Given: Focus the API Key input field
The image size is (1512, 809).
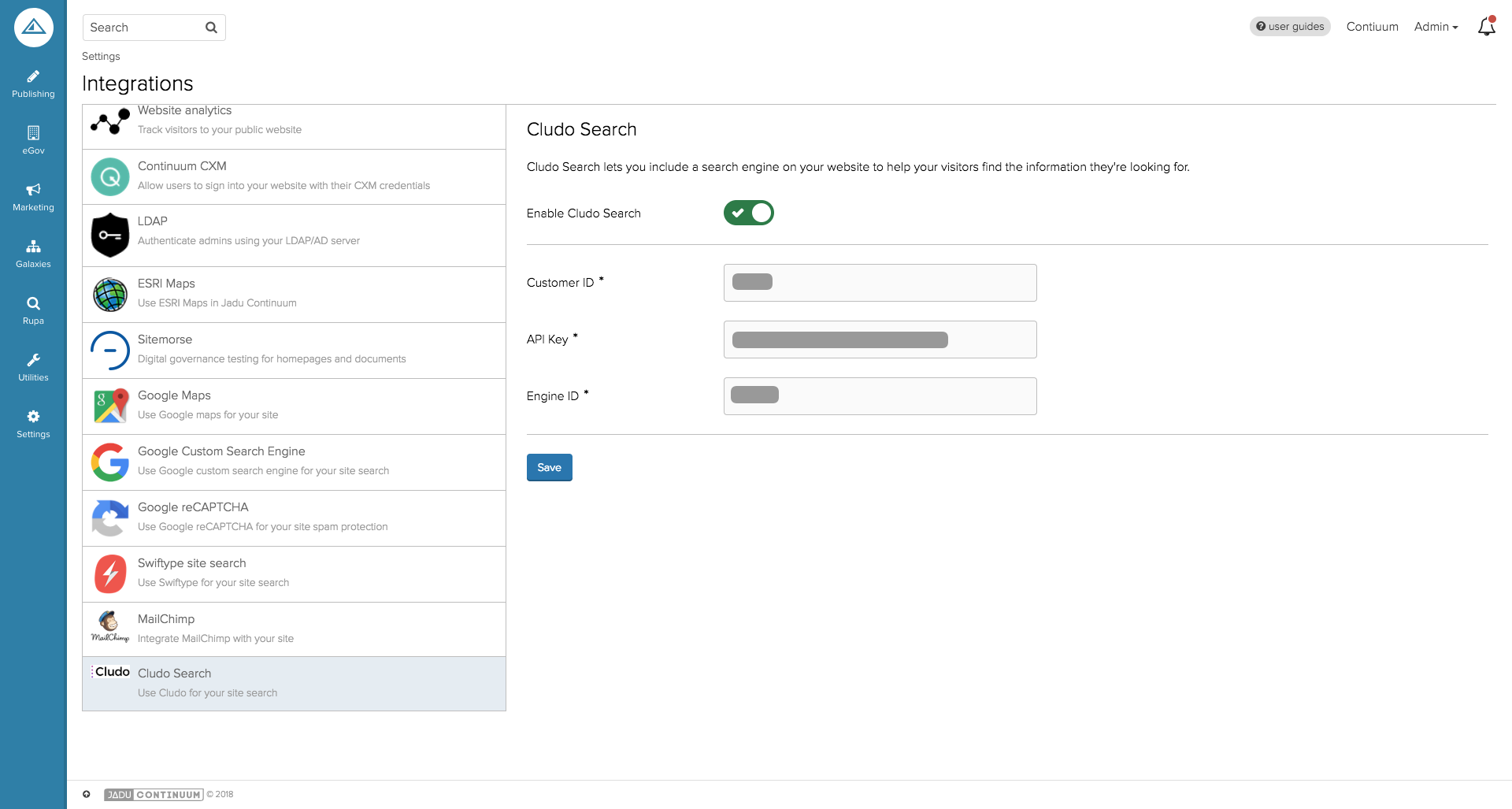Looking at the screenshot, I should tap(880, 340).
